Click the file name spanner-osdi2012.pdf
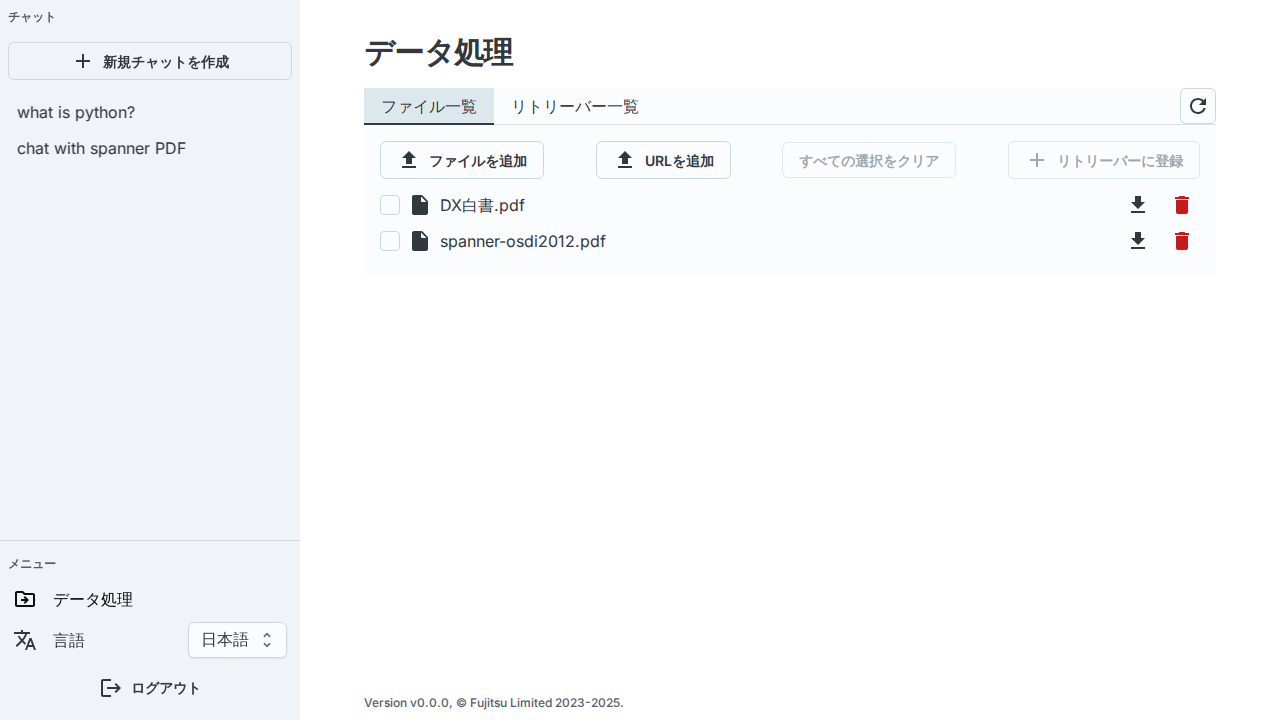The image size is (1280, 720). 523,241
